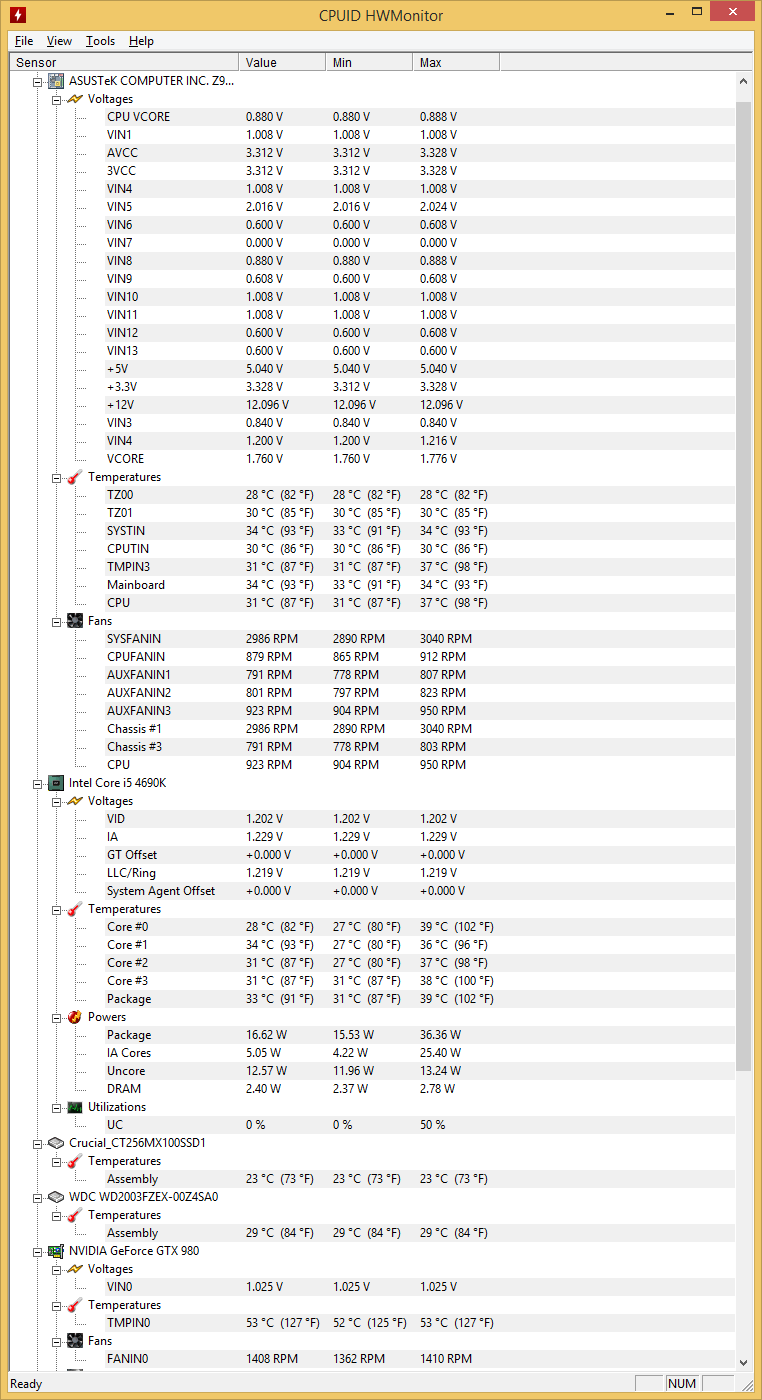
Task: Open the Tools menu
Action: point(100,41)
